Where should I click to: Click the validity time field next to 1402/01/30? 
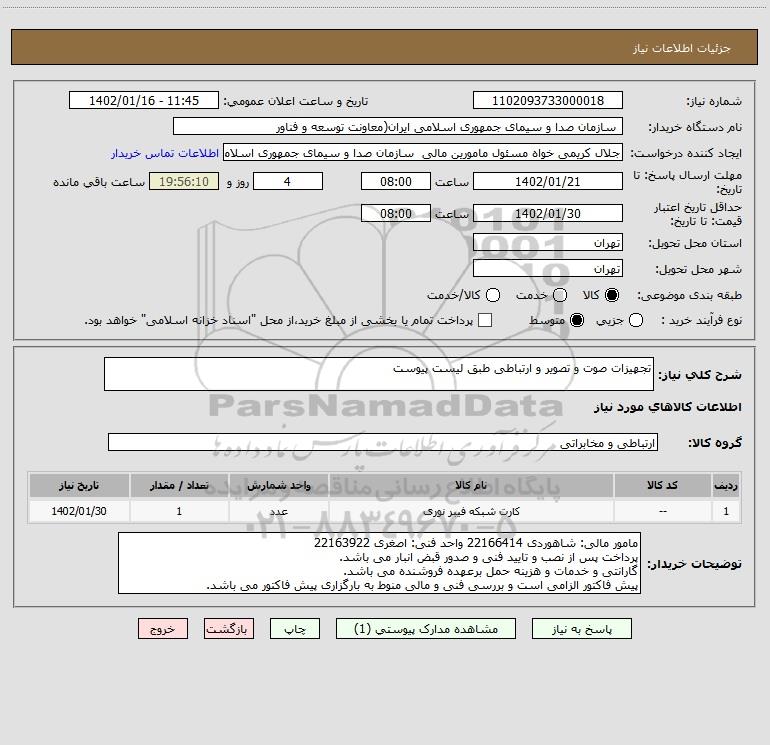pyautogui.click(x=396, y=214)
